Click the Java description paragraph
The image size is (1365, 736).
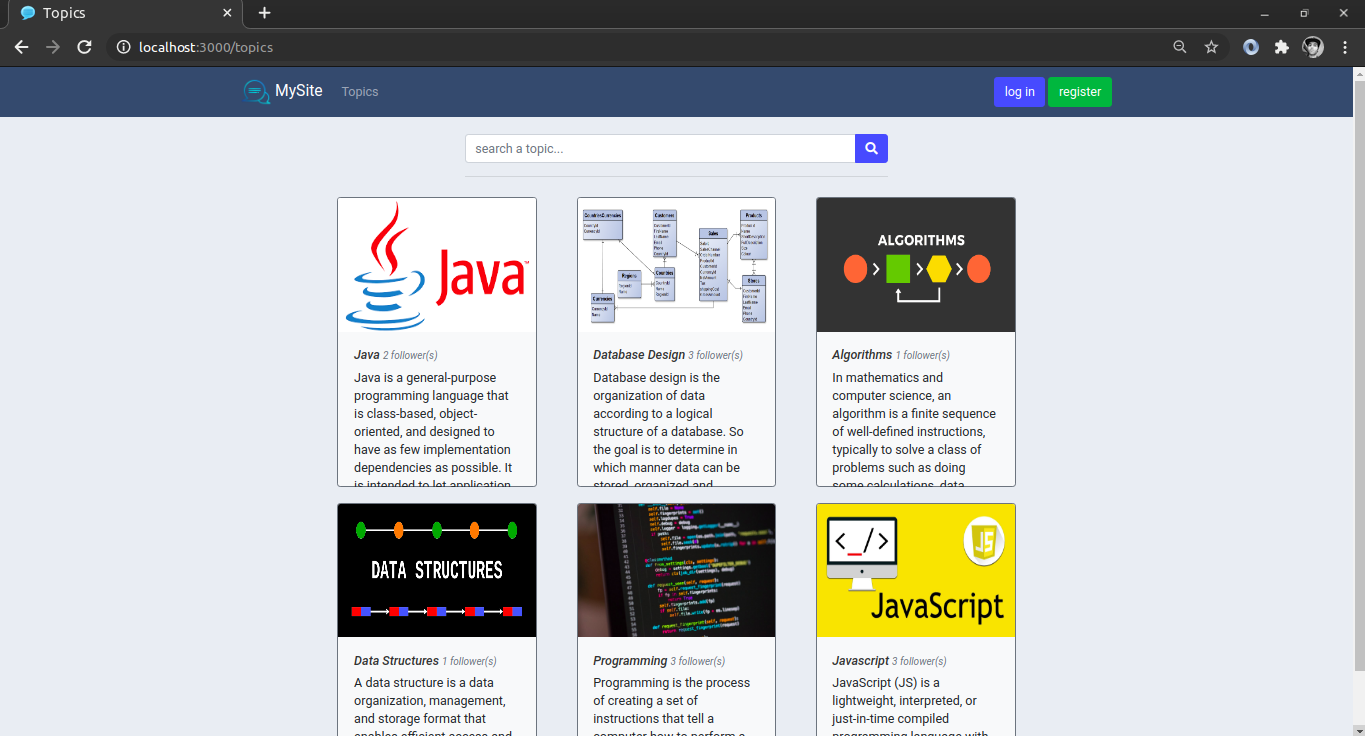tap(434, 428)
